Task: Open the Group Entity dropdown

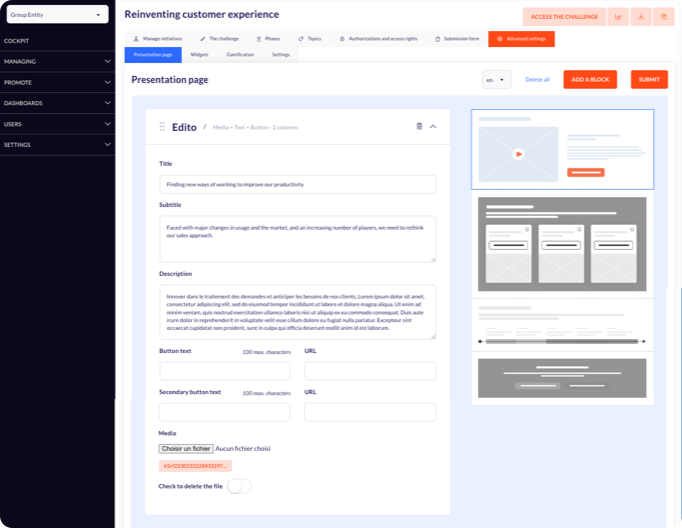Action: [57, 14]
